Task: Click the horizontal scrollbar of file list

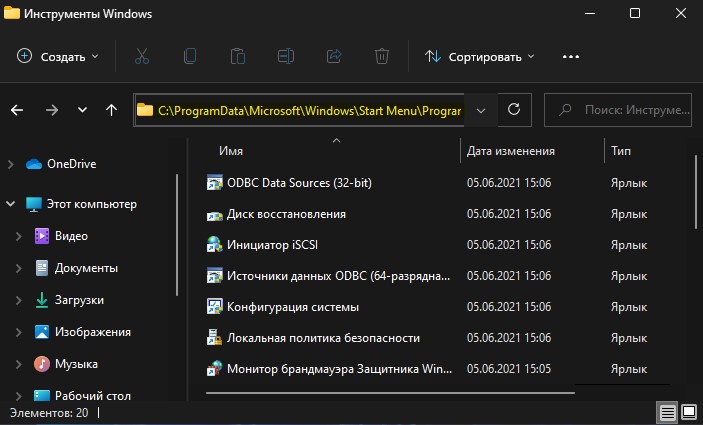Action: tap(391, 393)
